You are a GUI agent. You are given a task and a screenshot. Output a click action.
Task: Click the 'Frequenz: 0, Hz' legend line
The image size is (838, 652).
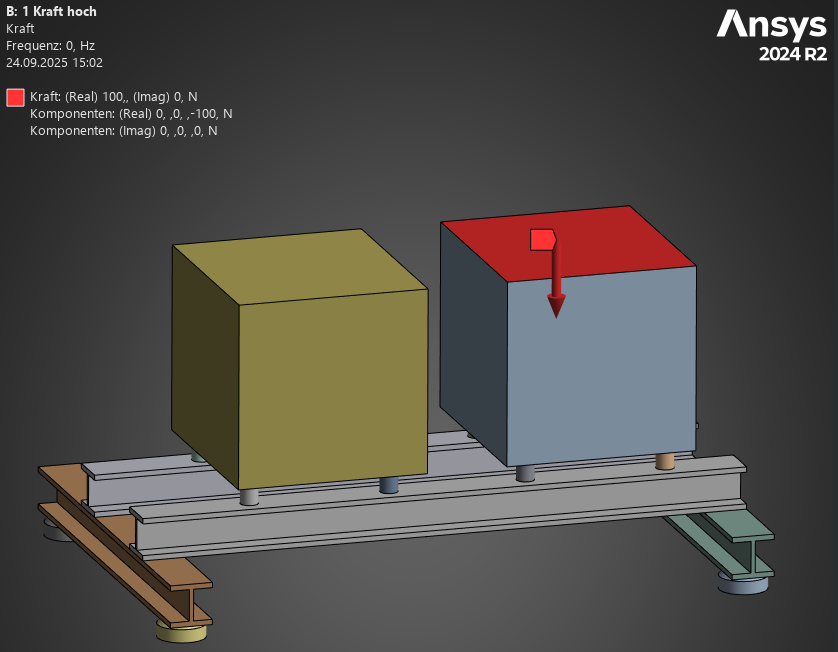[x=50, y=45]
